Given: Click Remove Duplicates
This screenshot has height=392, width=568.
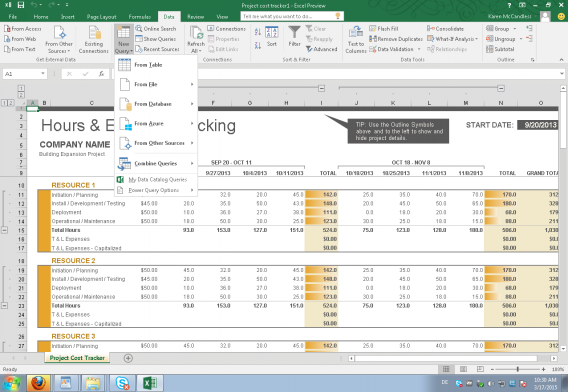Looking at the screenshot, I should 396,39.
